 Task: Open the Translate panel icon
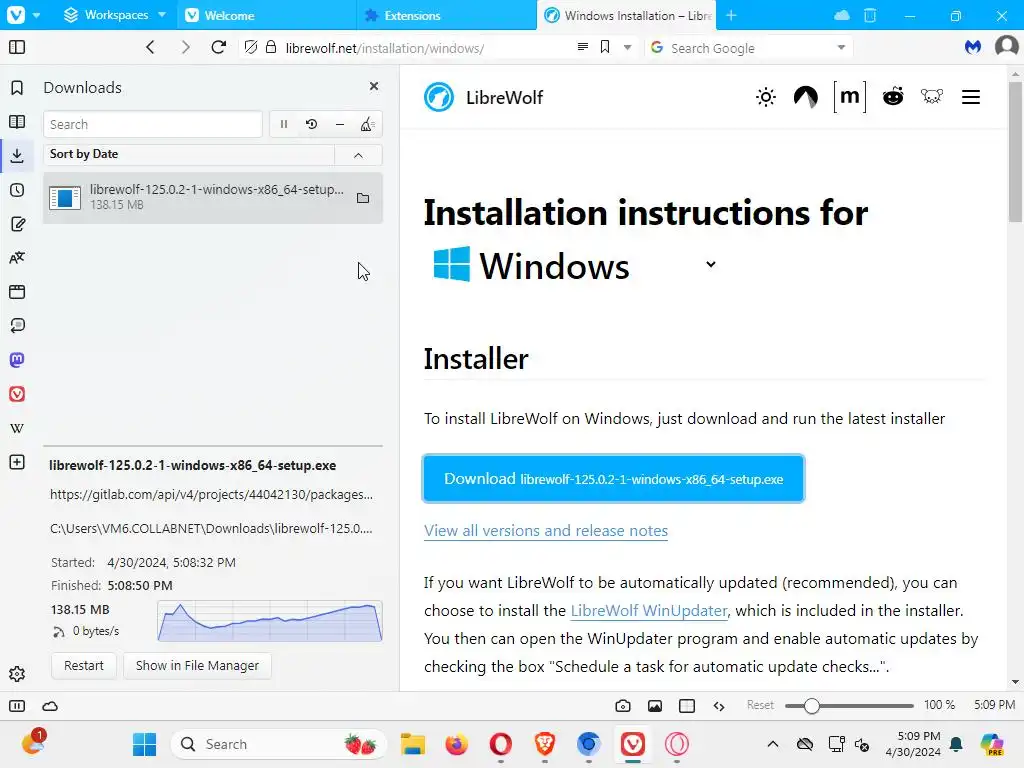coord(17,258)
